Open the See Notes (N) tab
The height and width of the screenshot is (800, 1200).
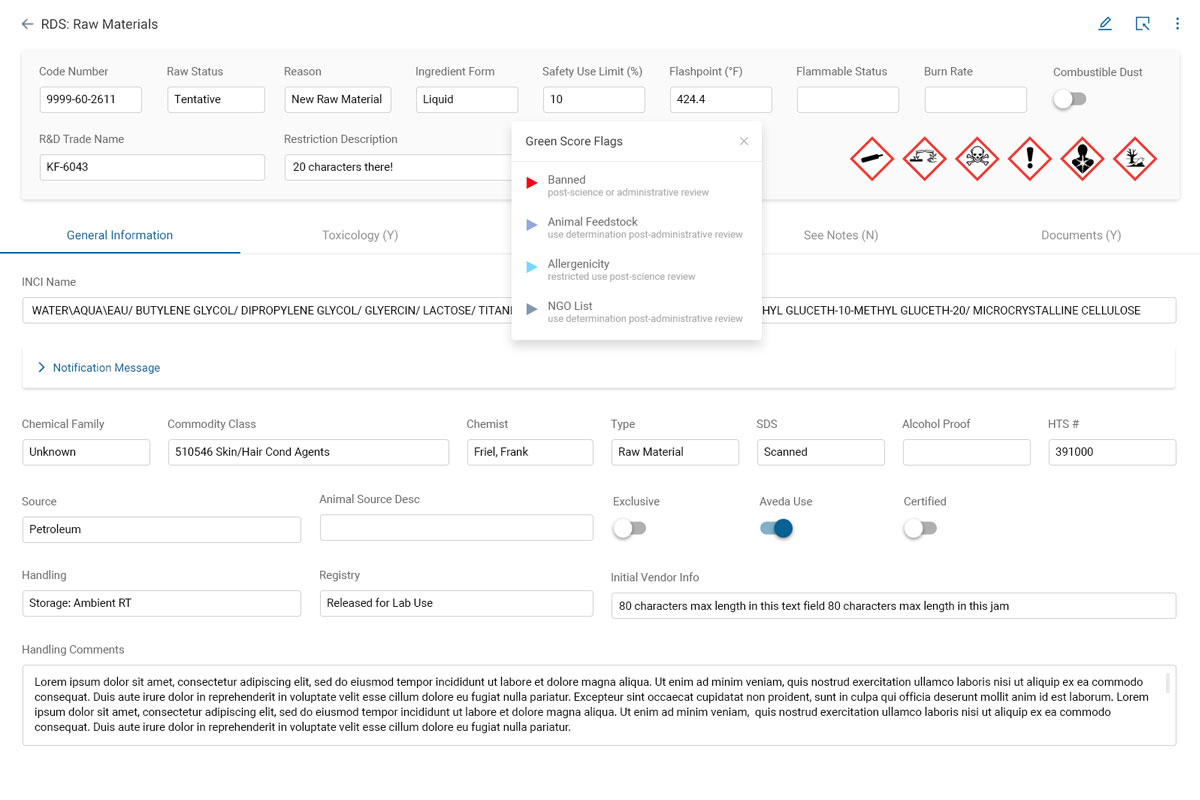pos(841,235)
